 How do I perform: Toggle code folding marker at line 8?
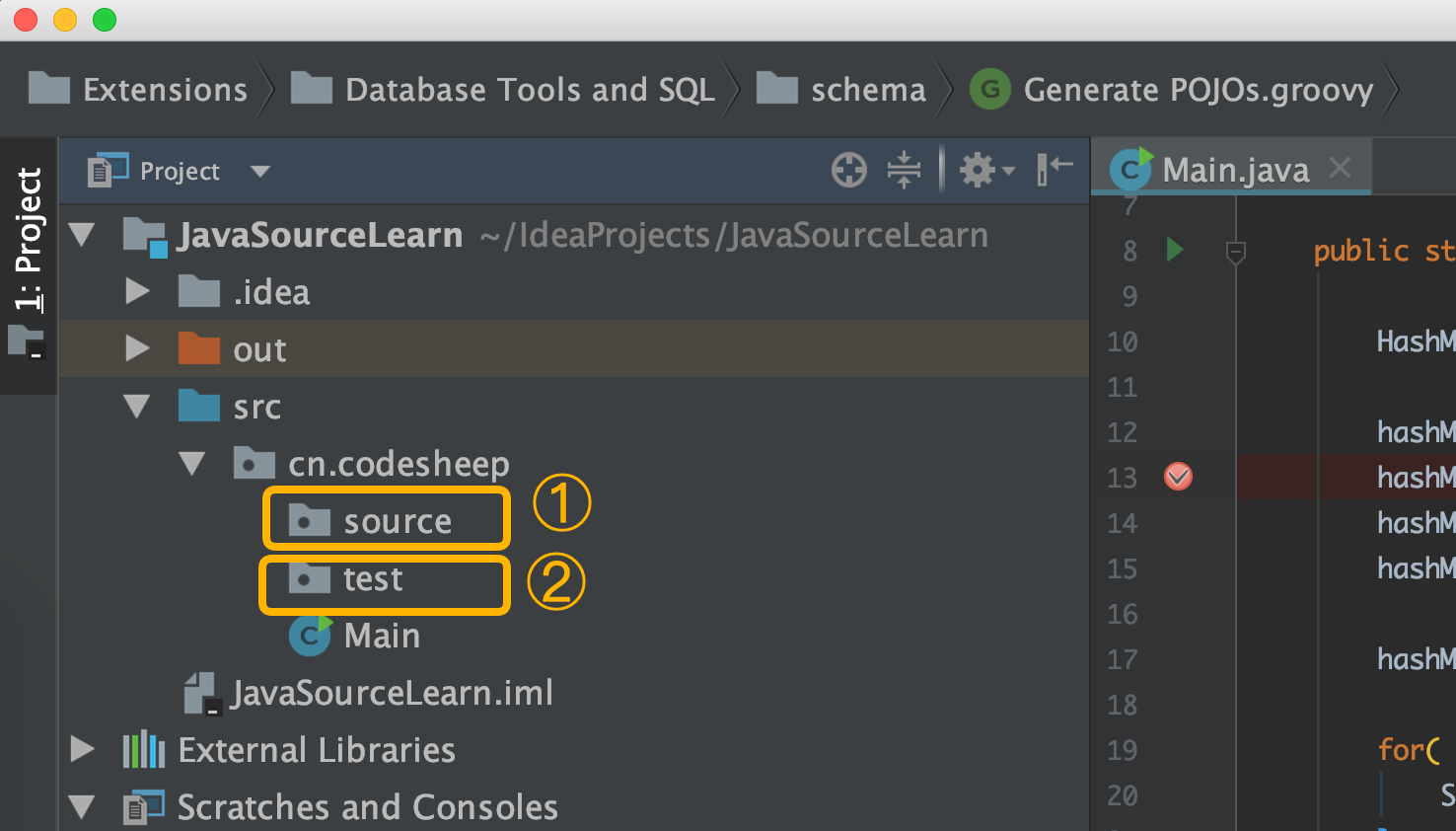(1235, 252)
